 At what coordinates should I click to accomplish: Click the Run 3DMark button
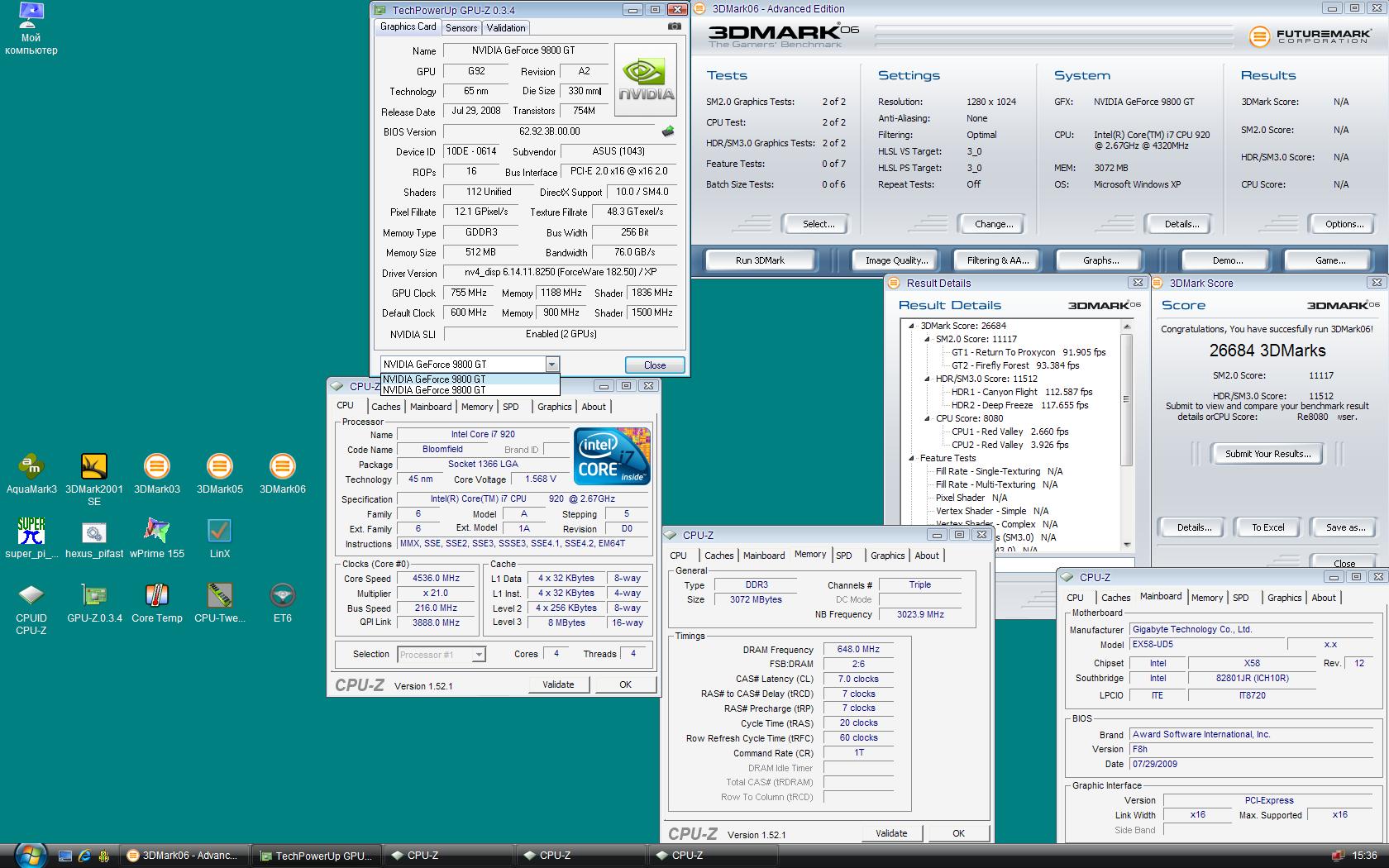(760, 260)
